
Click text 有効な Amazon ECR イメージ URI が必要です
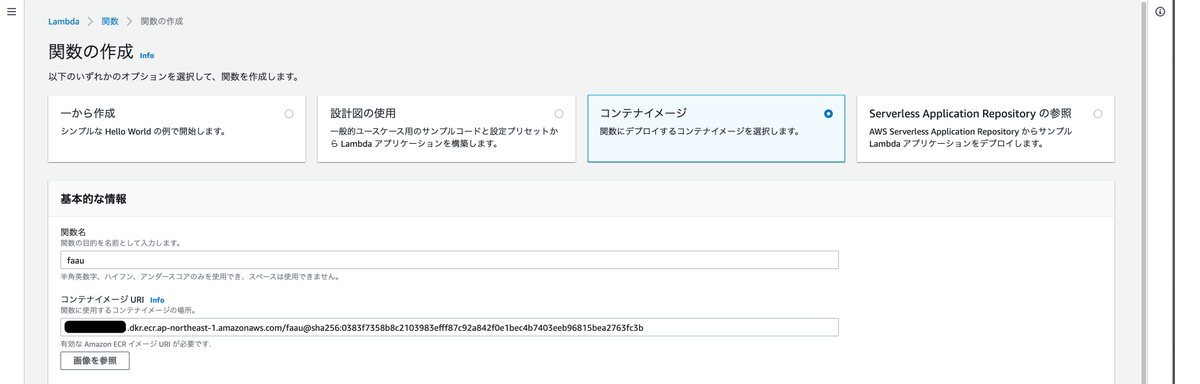tap(136, 344)
